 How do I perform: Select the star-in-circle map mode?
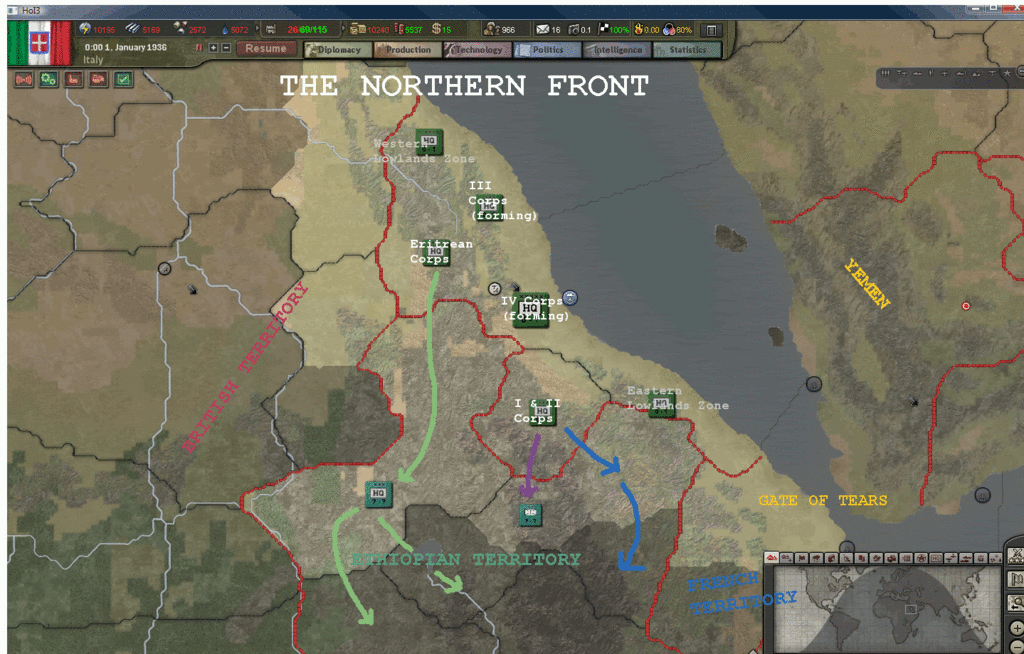tap(921, 558)
